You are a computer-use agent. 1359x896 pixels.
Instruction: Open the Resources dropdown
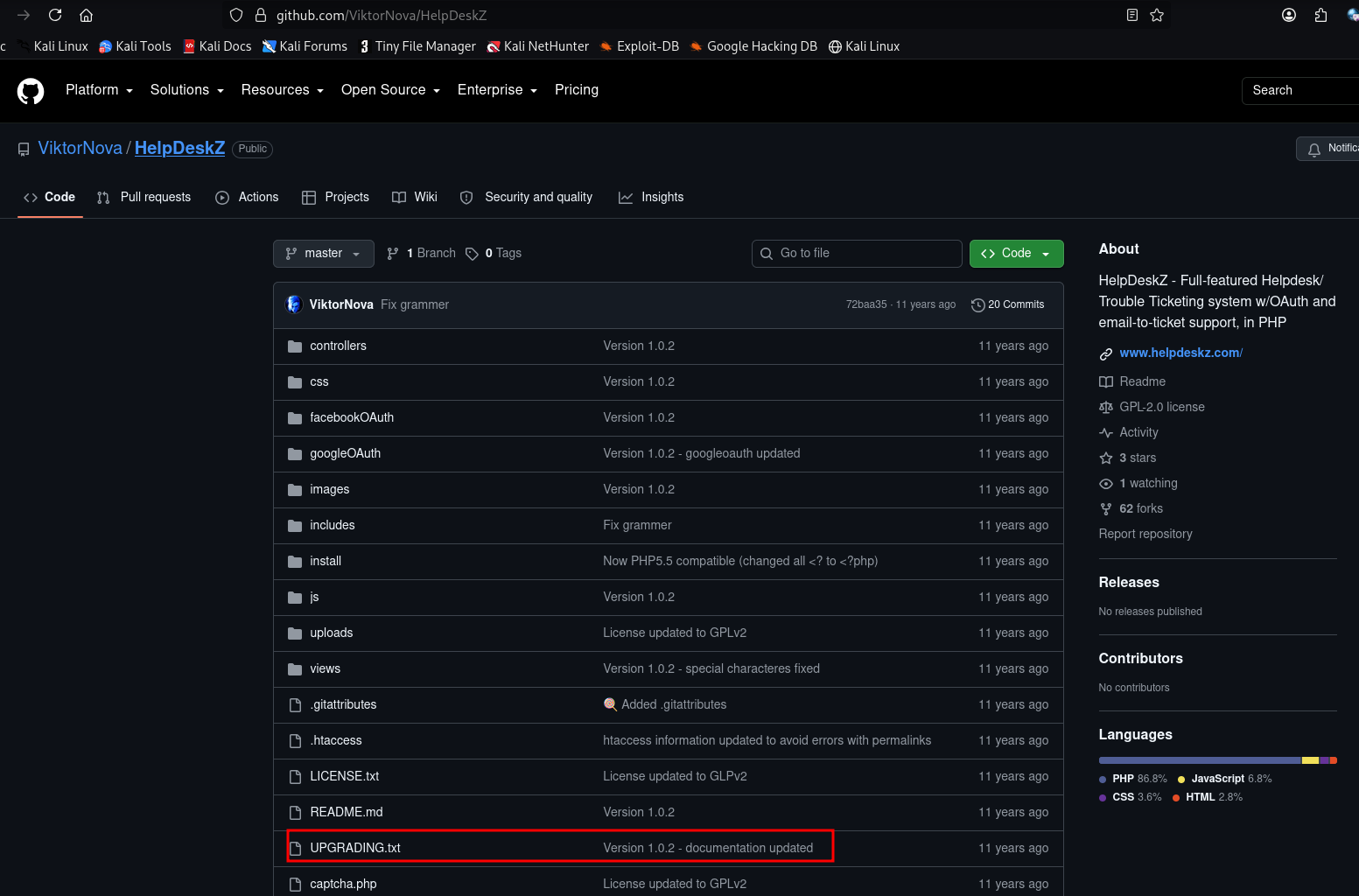(283, 90)
